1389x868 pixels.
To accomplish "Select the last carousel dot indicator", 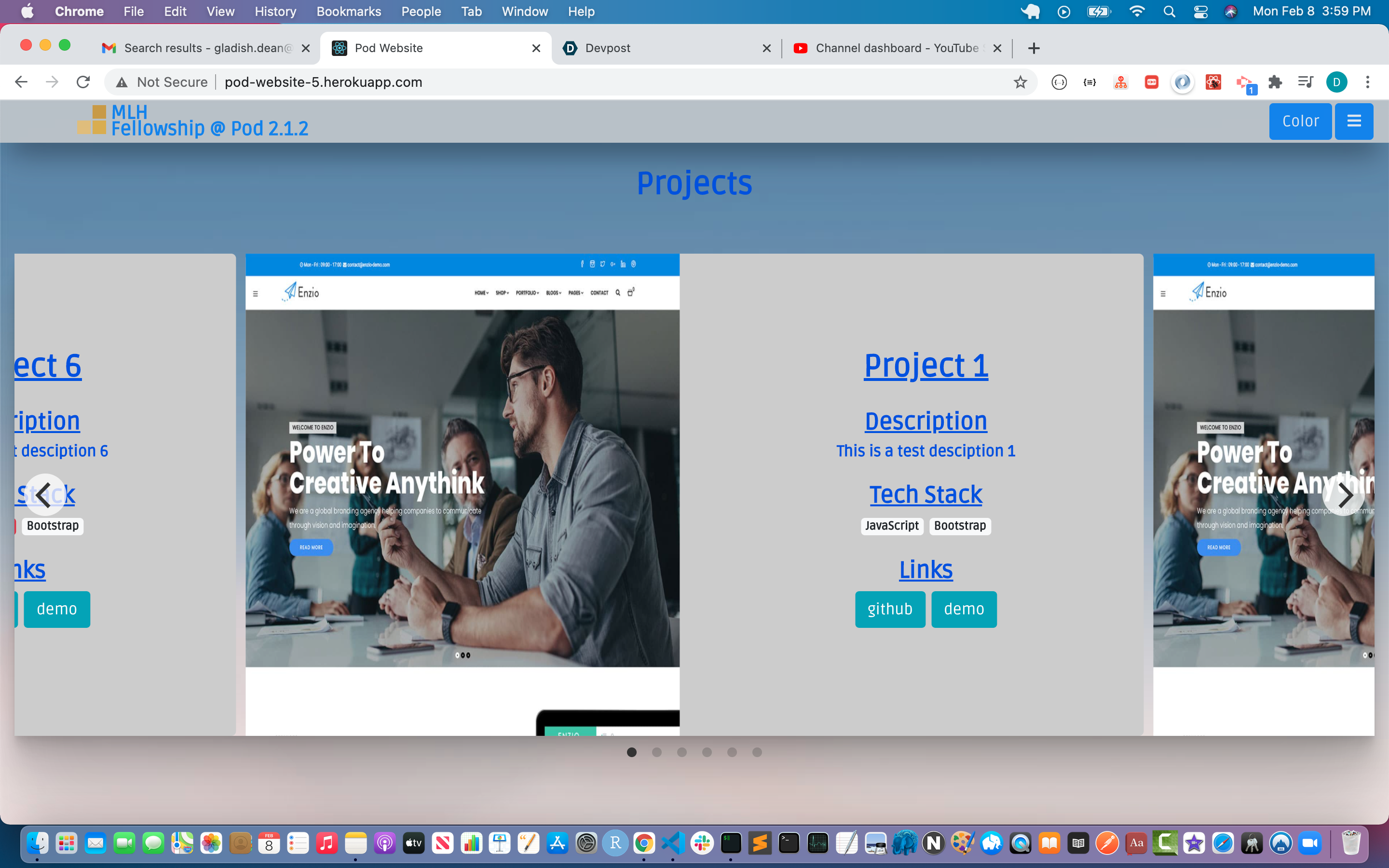I will [757, 752].
